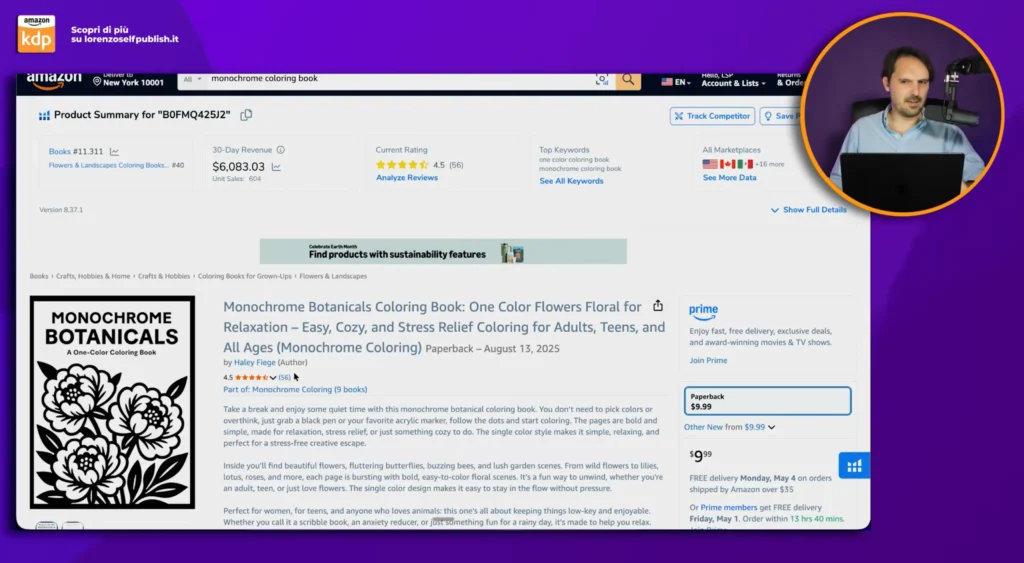Open the Account & Lists menu
The width and height of the screenshot is (1024, 563).
pyautogui.click(x=733, y=80)
